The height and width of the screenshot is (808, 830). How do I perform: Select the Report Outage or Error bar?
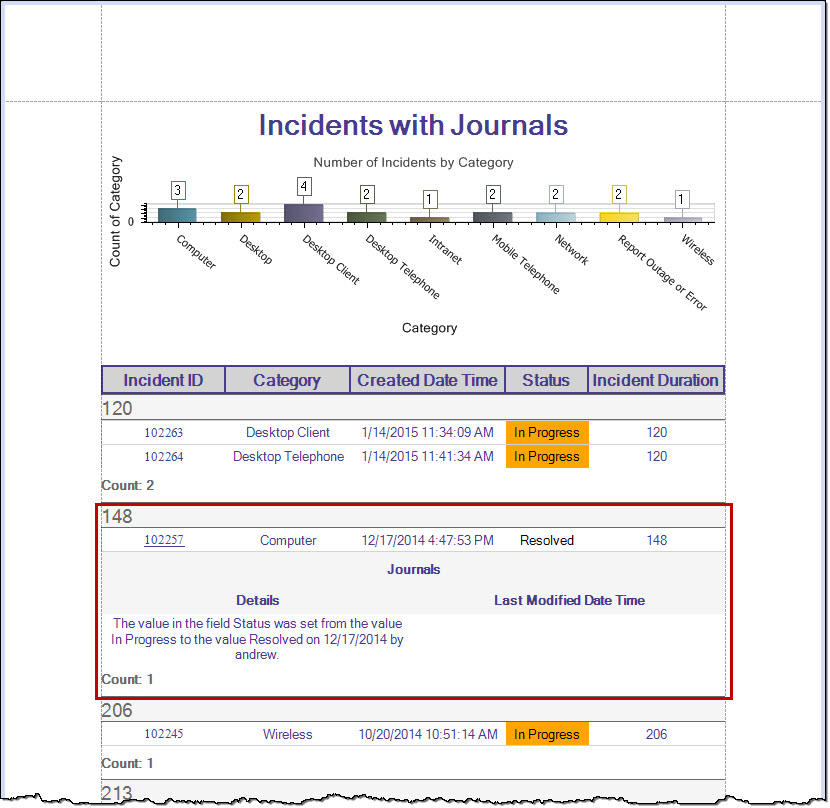click(619, 217)
